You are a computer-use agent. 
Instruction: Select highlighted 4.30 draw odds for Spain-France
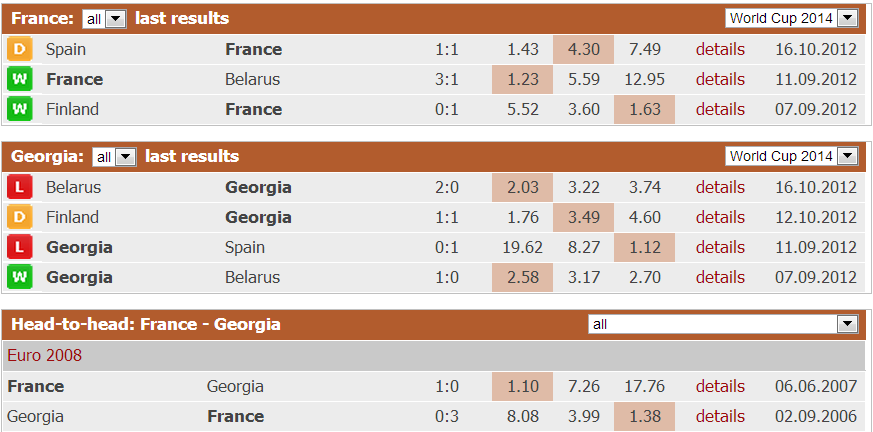(x=583, y=50)
